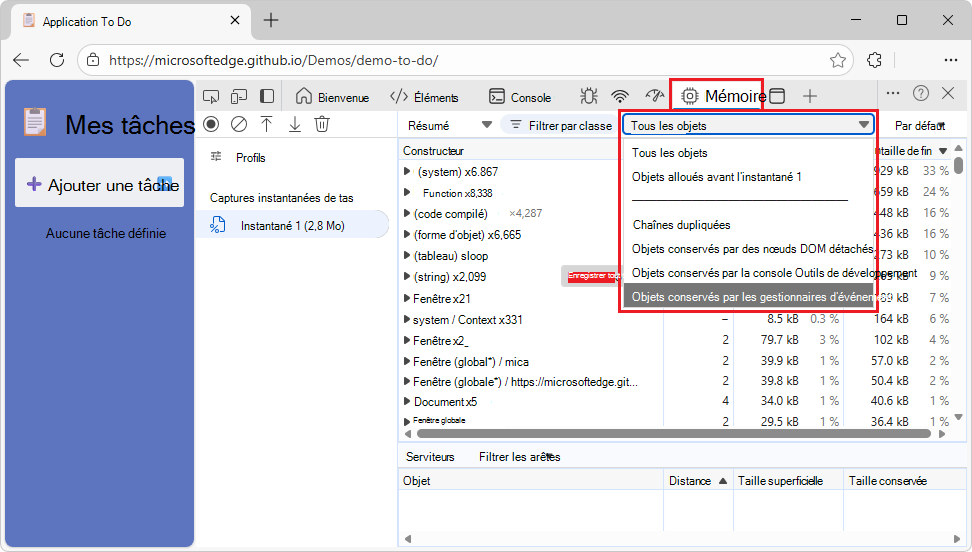
Task: Click the vertical scrollbar down arrow
Action: click(x=958, y=417)
